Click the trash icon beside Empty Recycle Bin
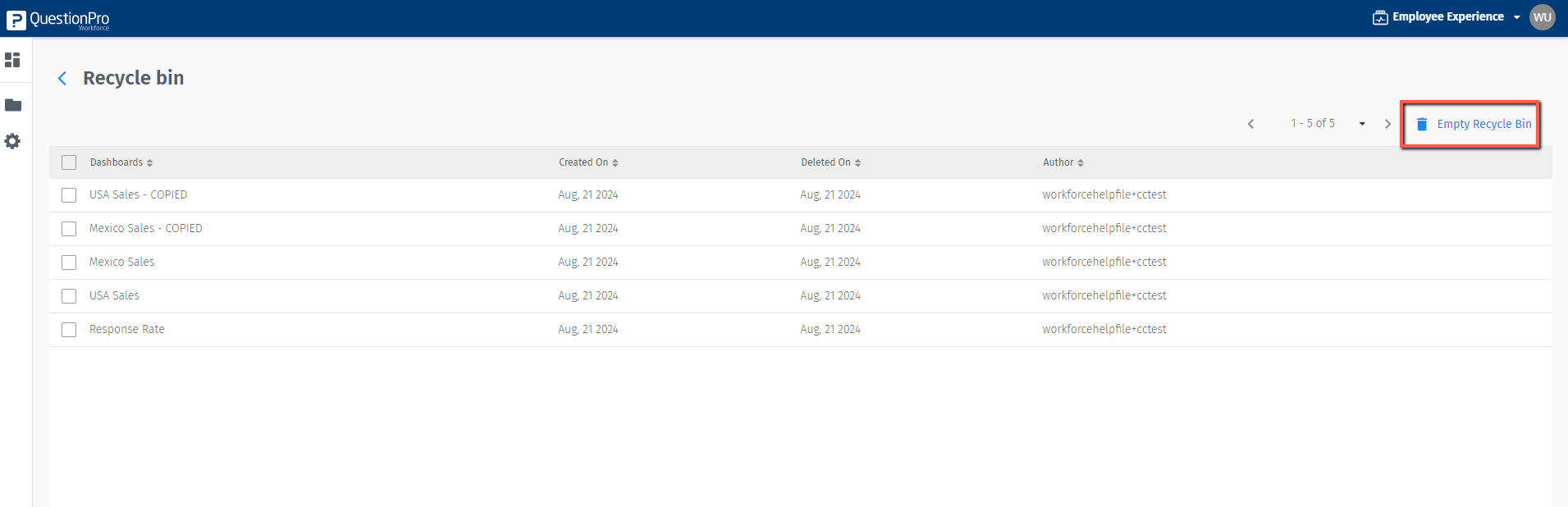Image resolution: width=1568 pixels, height=507 pixels. pos(1422,124)
